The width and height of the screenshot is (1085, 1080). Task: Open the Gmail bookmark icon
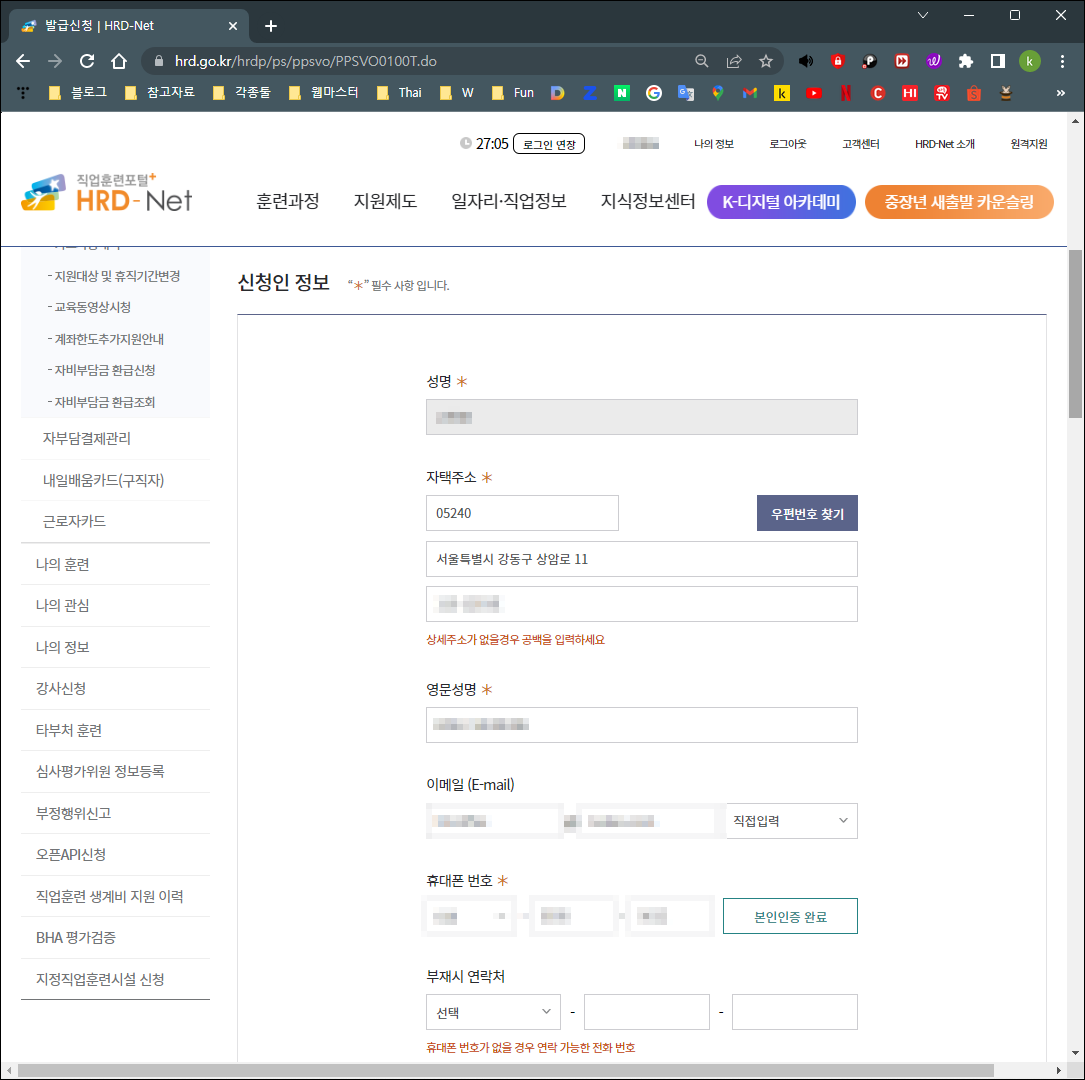[x=748, y=93]
